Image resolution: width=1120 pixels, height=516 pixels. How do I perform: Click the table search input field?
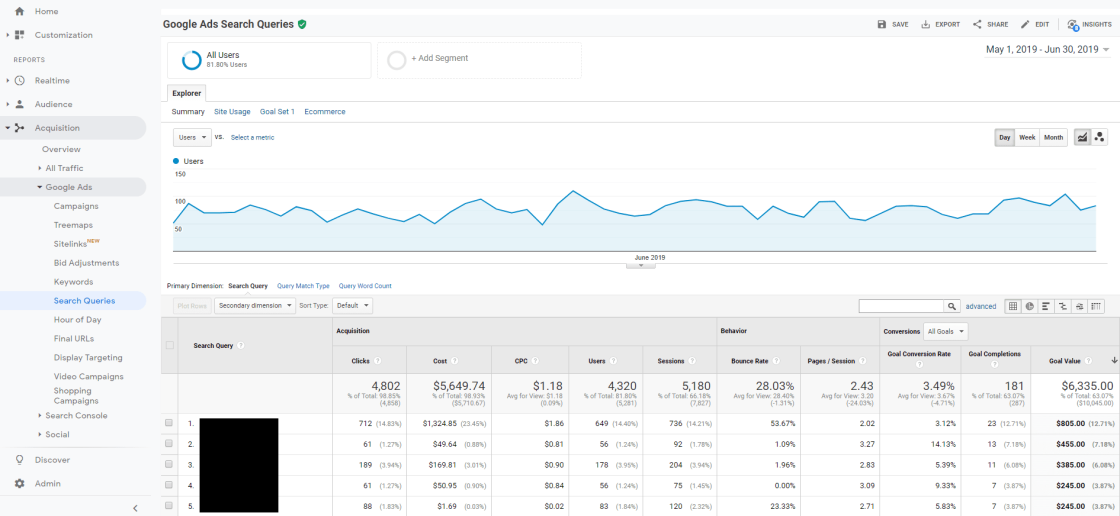click(x=900, y=306)
